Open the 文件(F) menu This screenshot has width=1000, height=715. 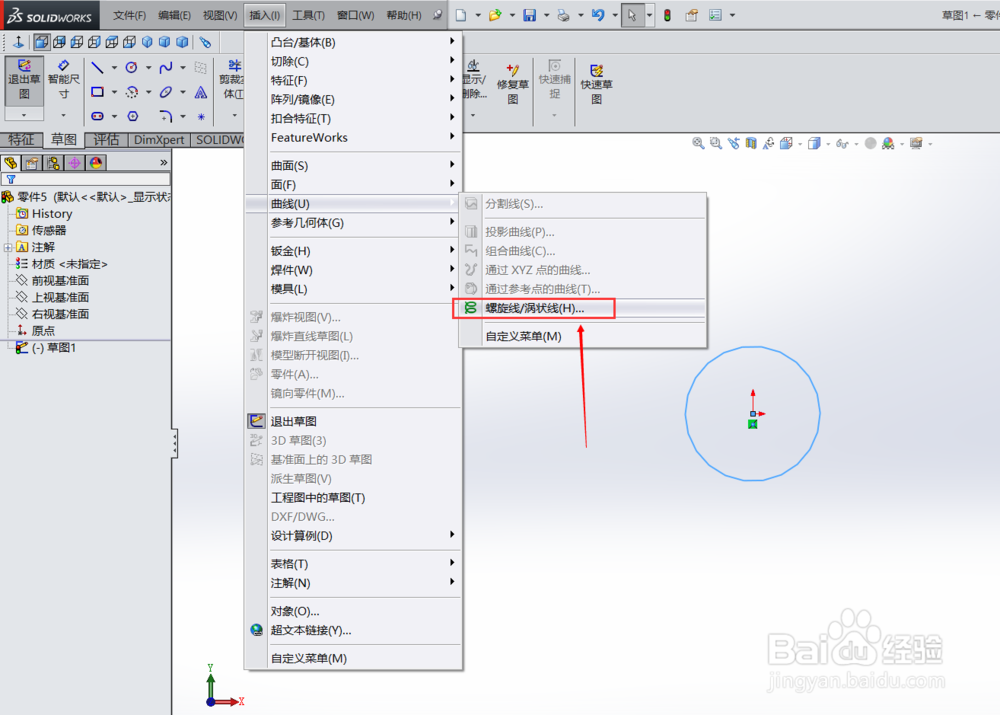tap(129, 15)
